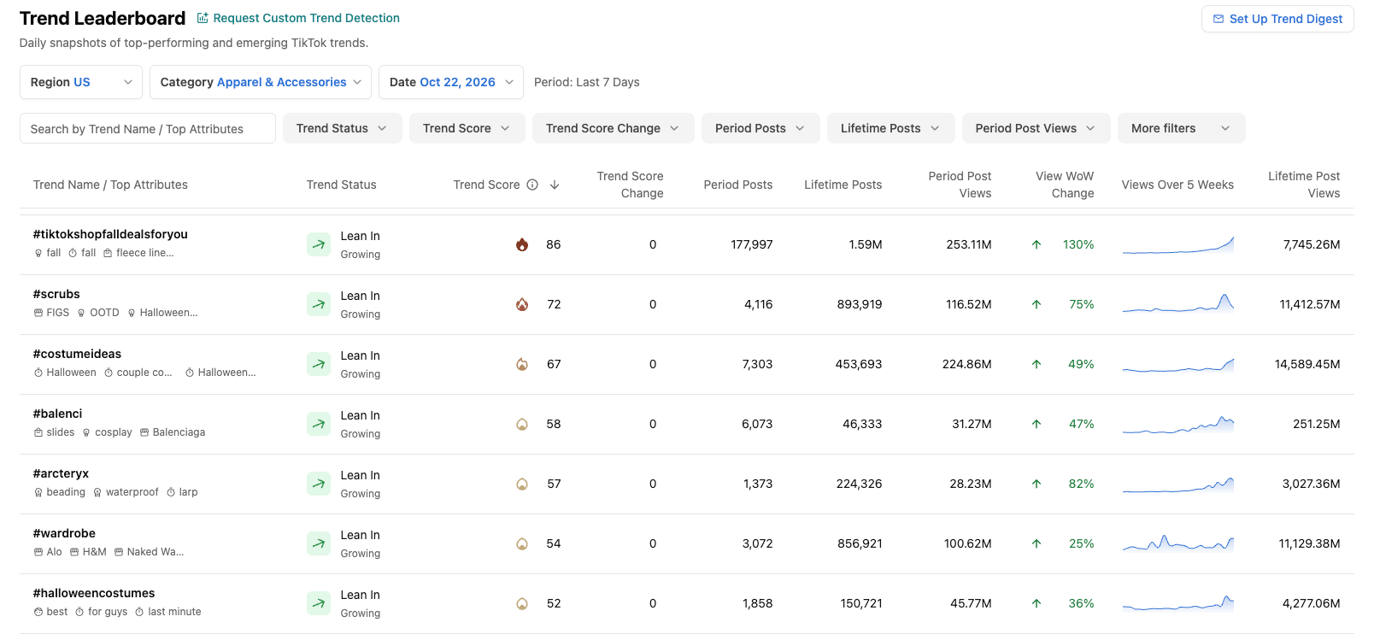This screenshot has height=640, width=1380.
Task: Click the growing arrow icon for #scrubs
Action: click(318, 305)
